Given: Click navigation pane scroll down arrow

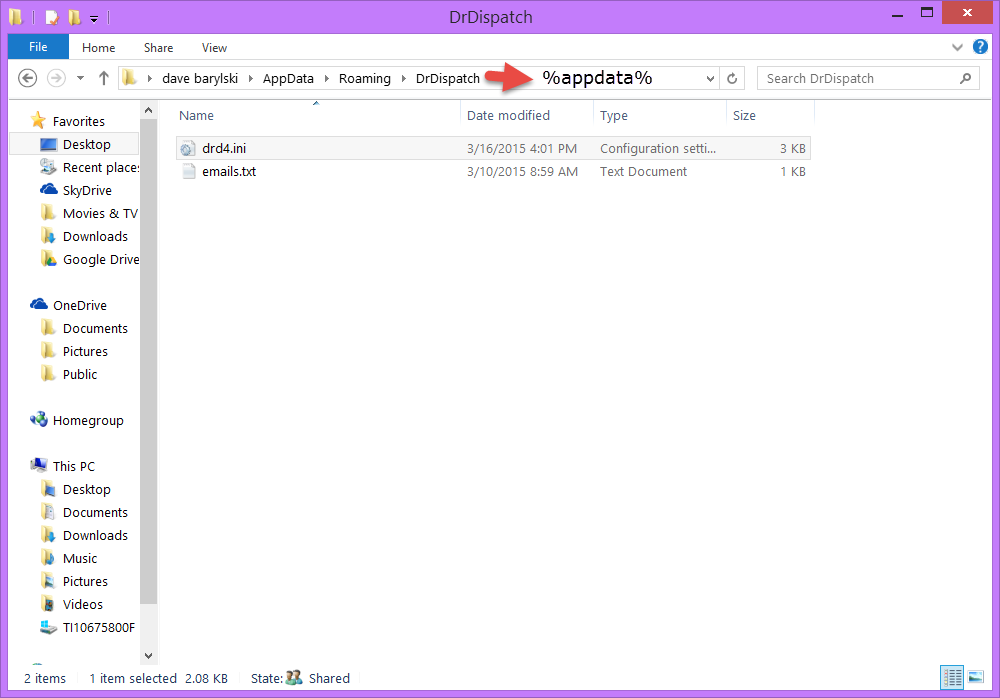Looking at the screenshot, I should click(149, 655).
